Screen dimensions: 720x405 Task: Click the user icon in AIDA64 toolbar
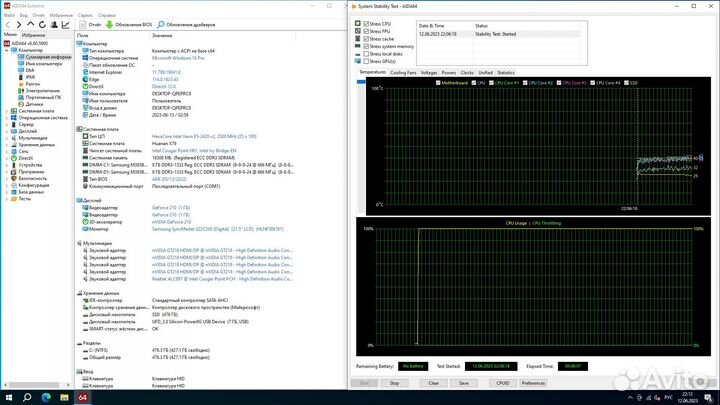pyautogui.click(x=54, y=25)
